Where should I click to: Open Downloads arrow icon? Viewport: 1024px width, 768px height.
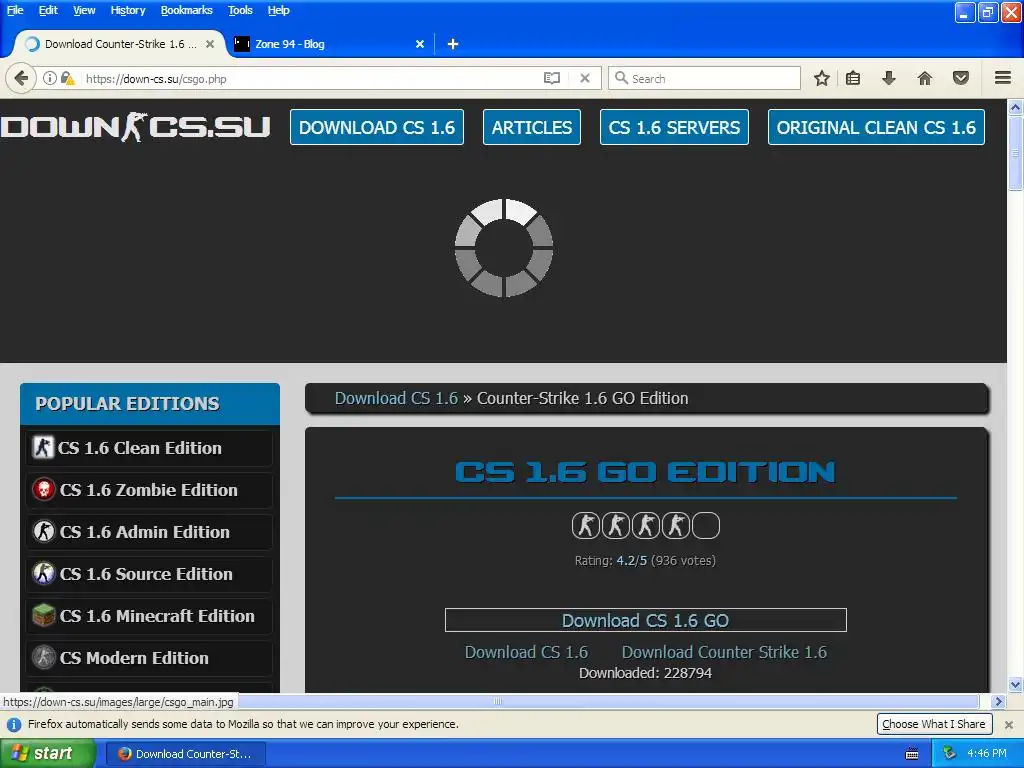889,78
